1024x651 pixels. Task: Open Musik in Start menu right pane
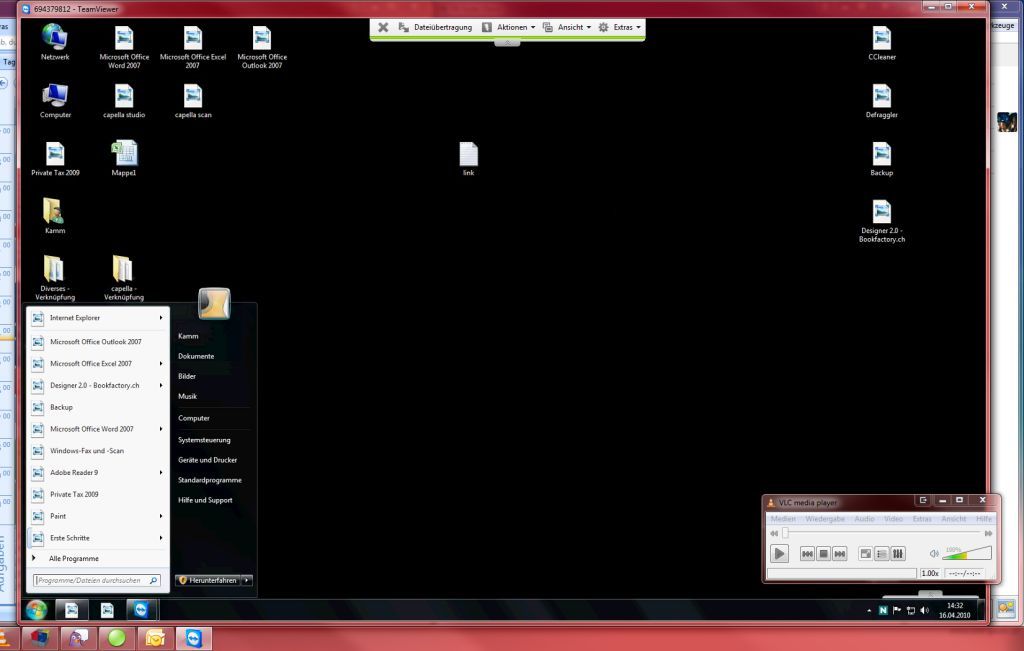[x=187, y=396]
